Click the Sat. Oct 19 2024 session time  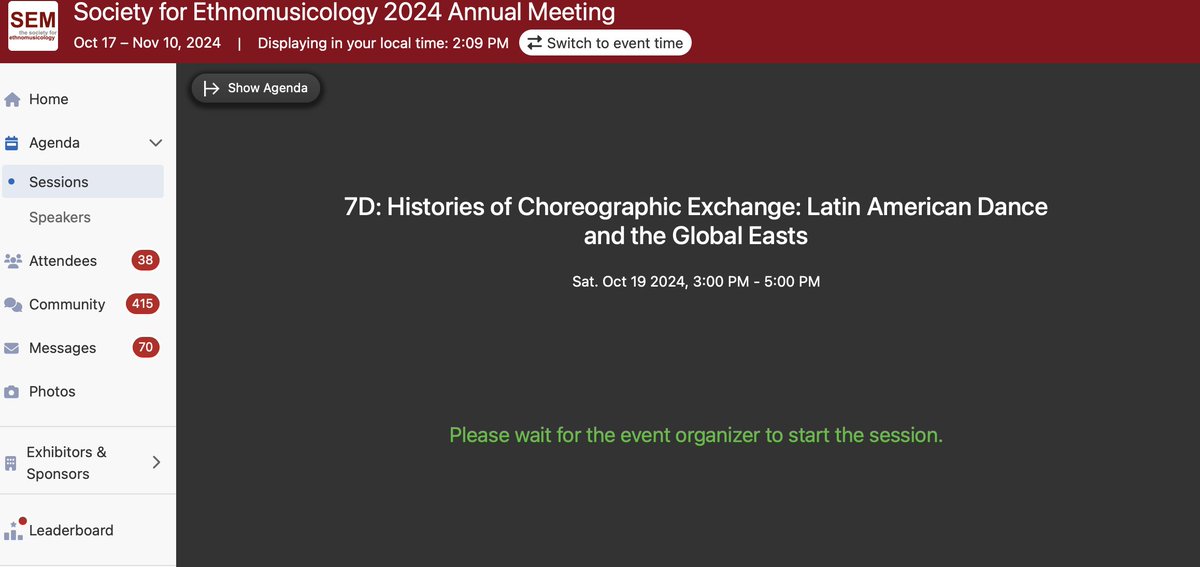pos(696,282)
